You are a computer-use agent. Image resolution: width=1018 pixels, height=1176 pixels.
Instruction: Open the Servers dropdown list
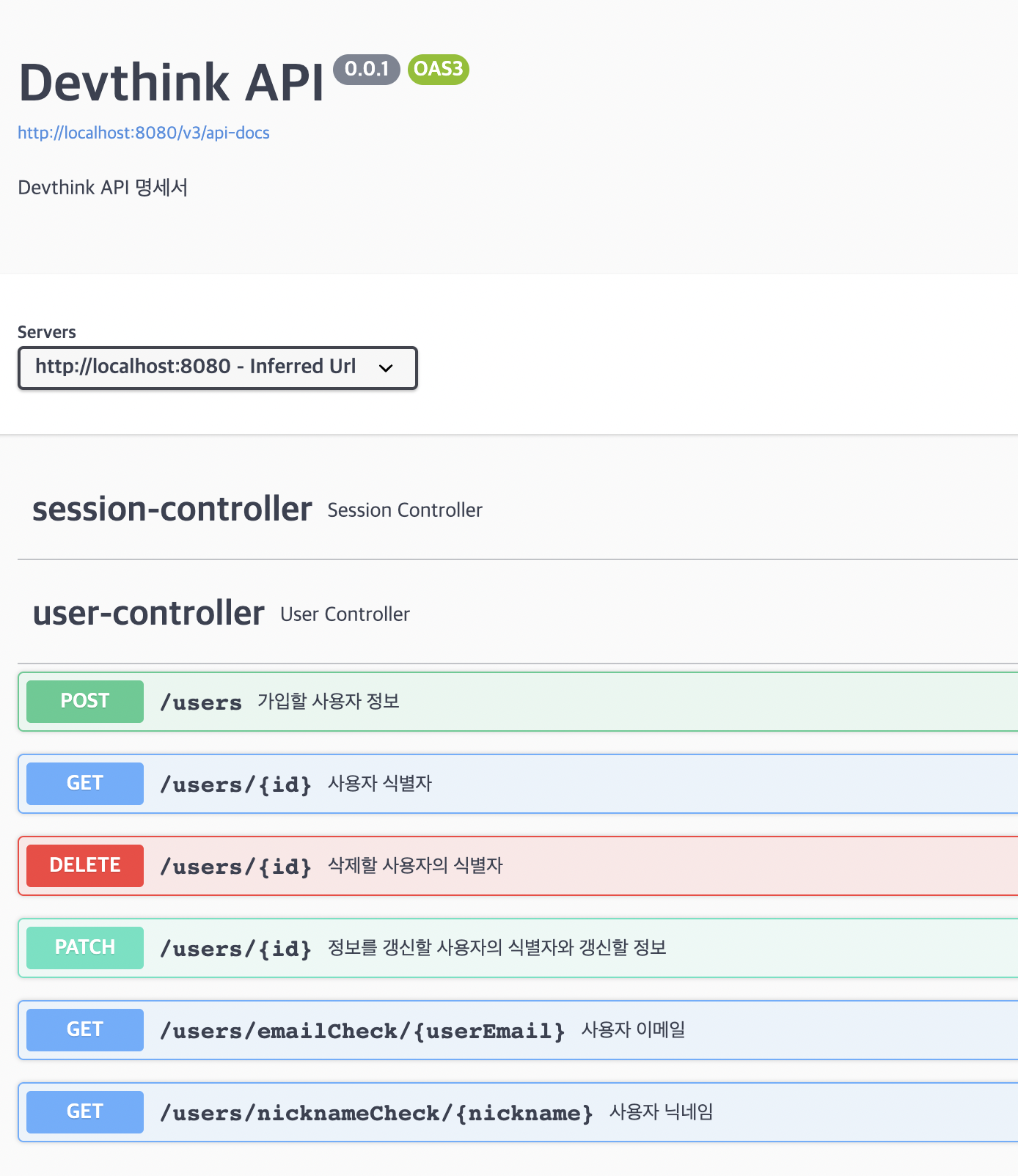point(218,367)
